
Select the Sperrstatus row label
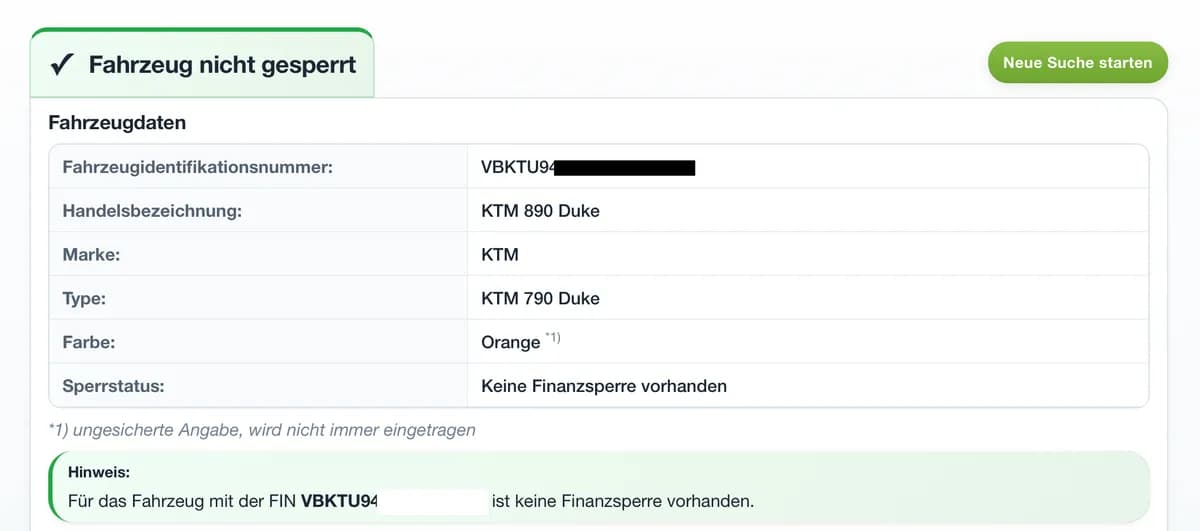113,385
